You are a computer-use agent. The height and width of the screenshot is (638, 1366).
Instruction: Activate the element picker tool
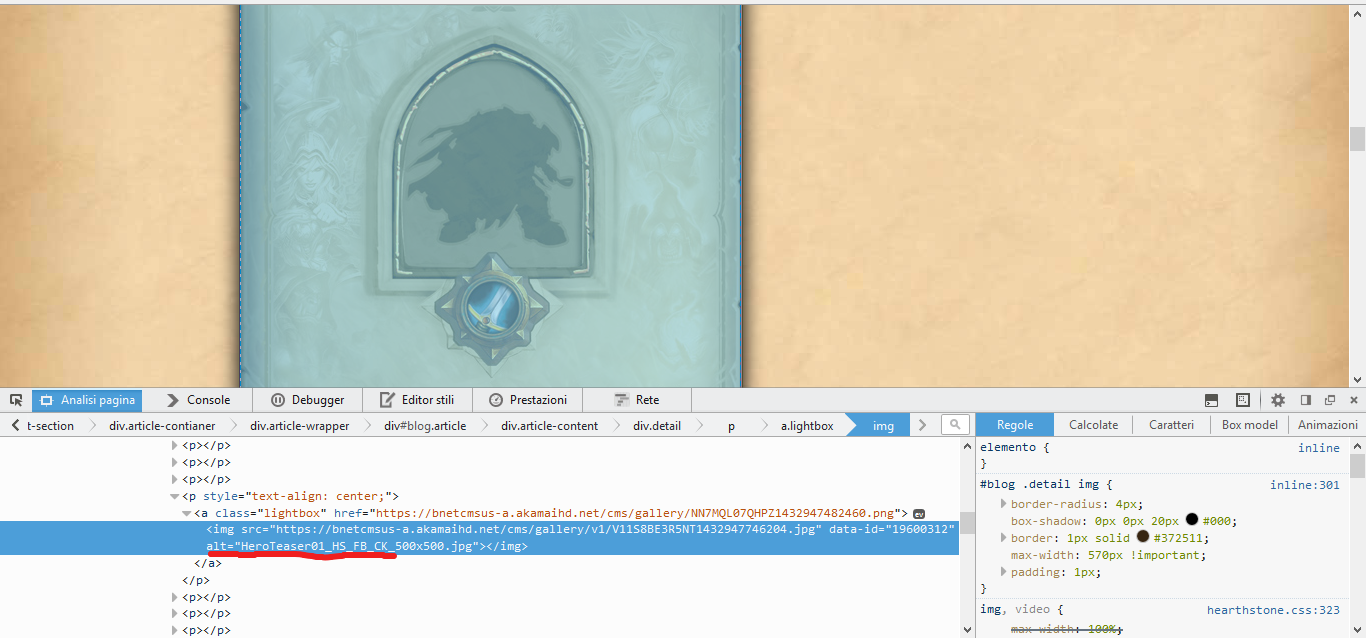(x=16, y=400)
